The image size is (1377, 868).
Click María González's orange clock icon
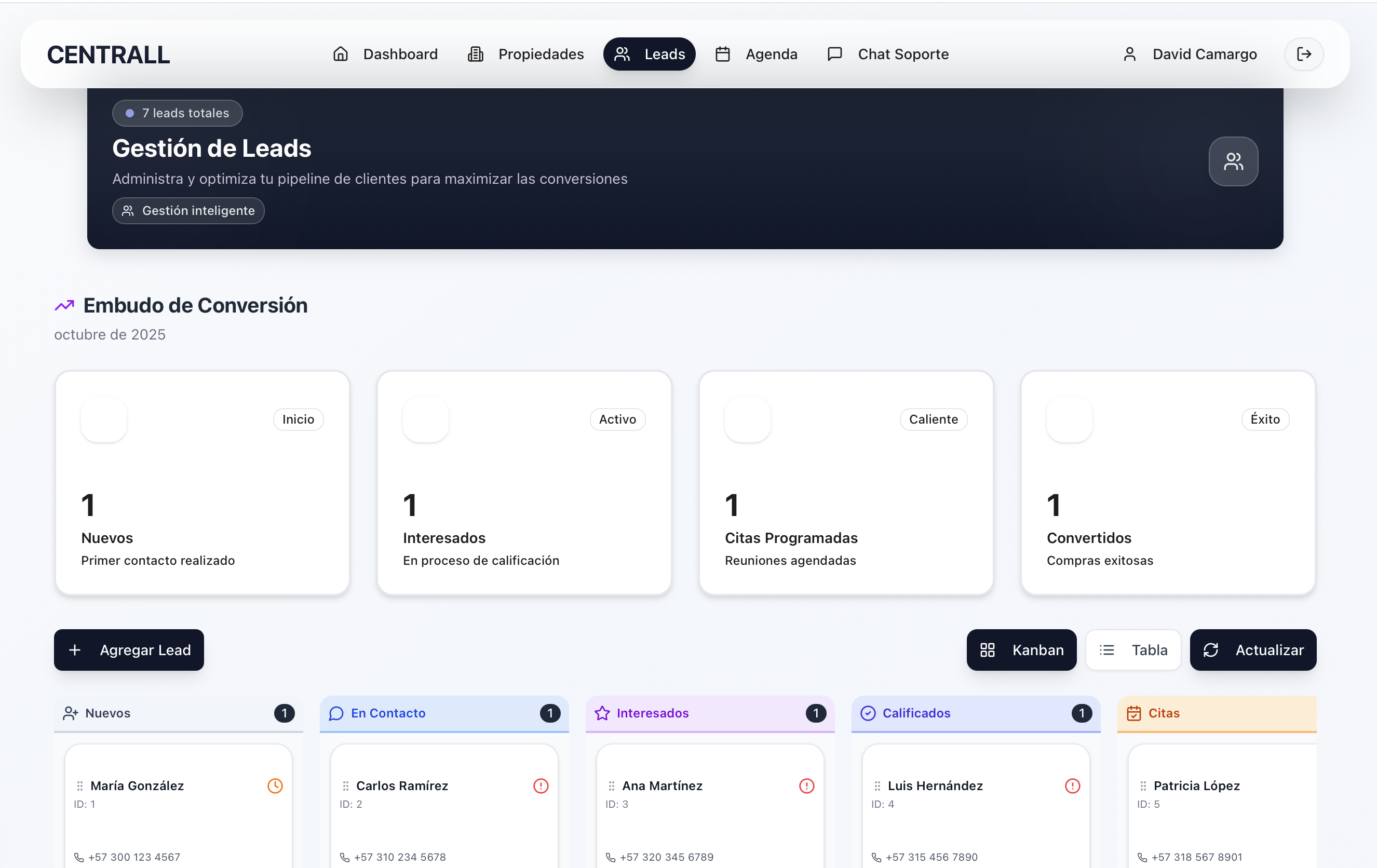(x=275, y=785)
